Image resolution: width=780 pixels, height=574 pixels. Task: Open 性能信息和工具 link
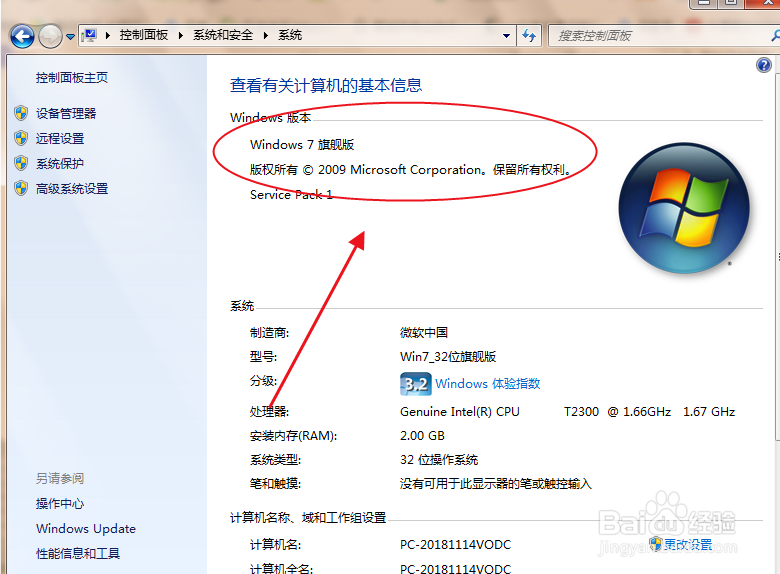coord(78,553)
